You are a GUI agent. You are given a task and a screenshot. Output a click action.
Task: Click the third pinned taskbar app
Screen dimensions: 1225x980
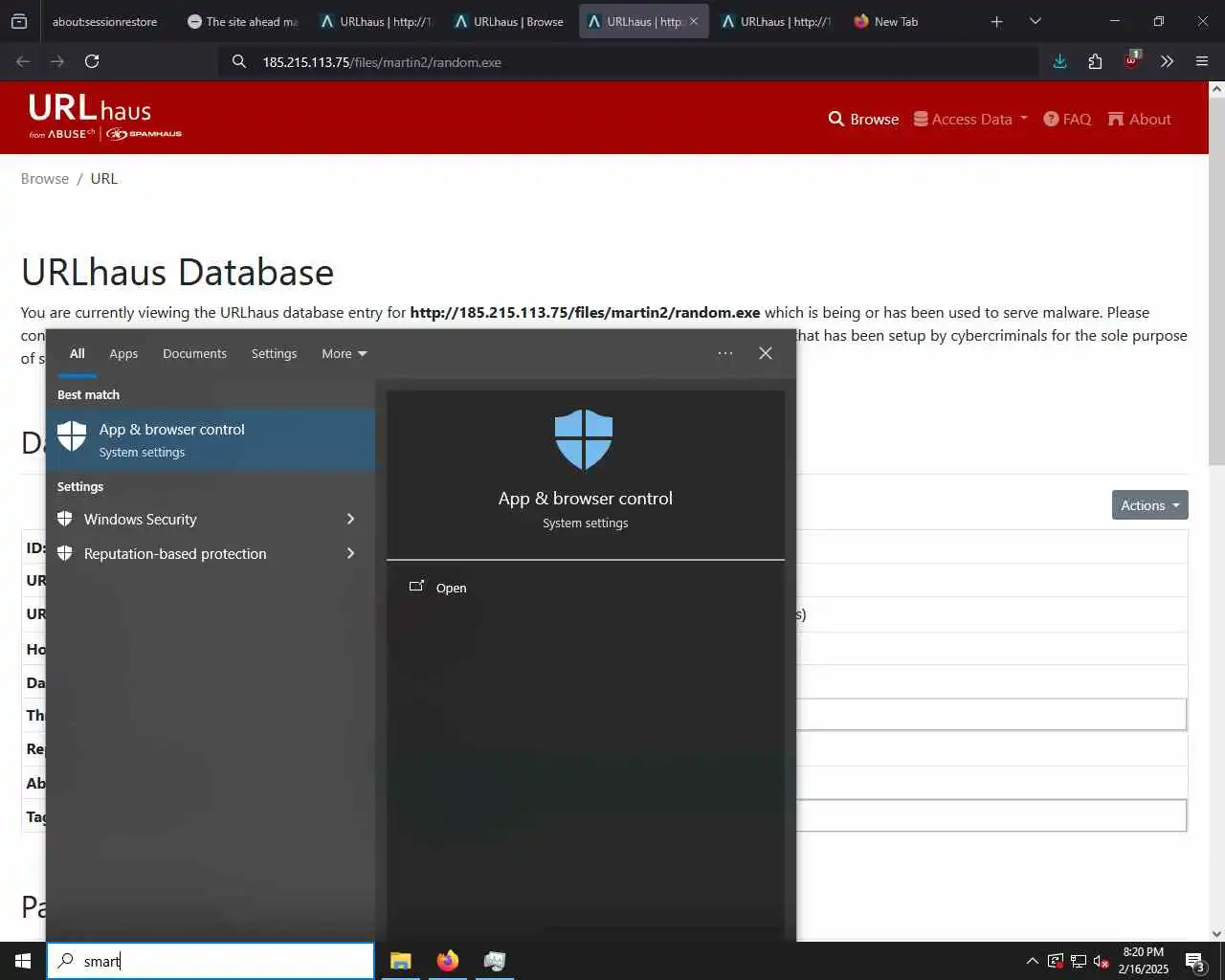point(495,961)
